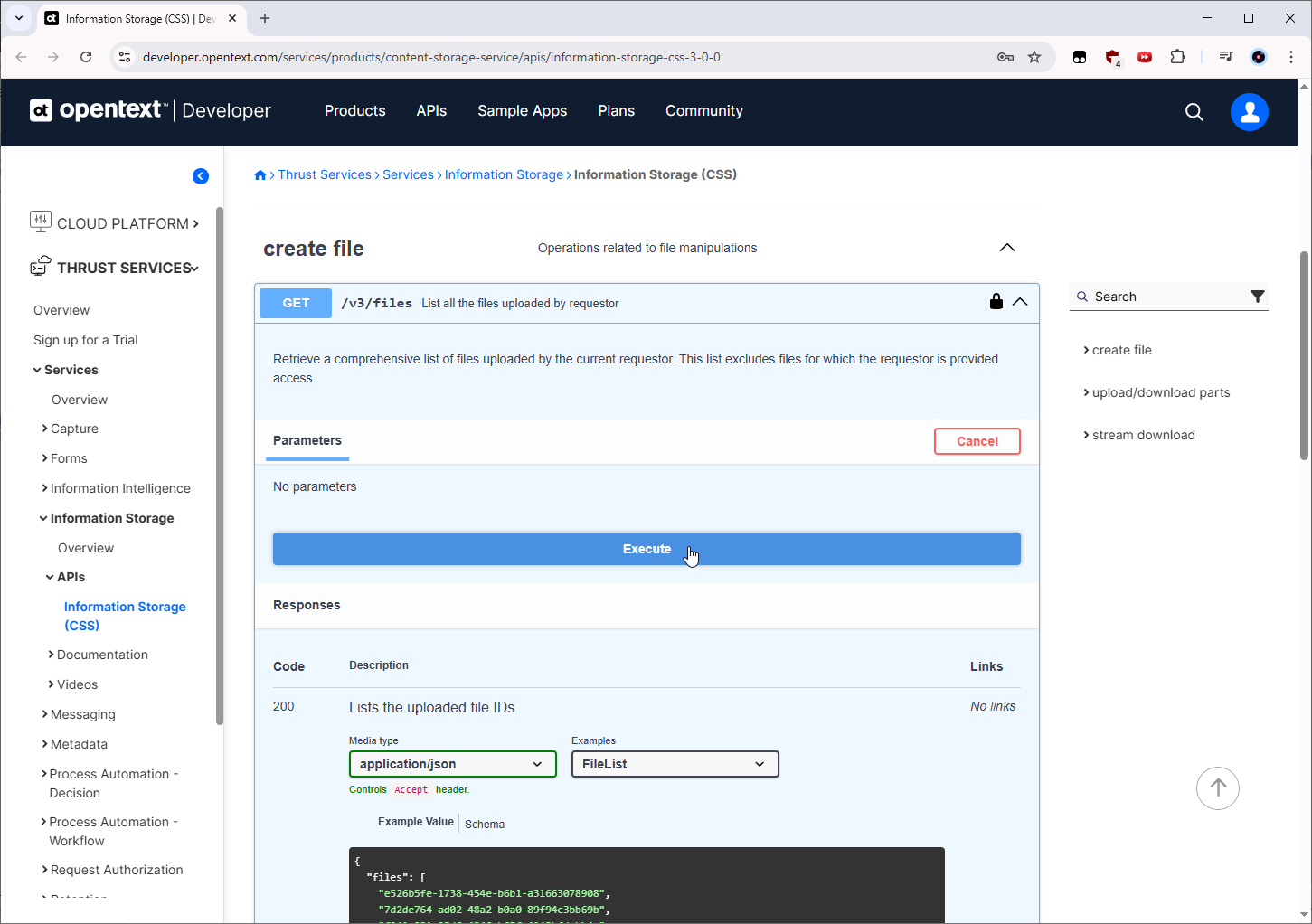
Task: Open the site information icon in address bar
Action: coord(125,57)
